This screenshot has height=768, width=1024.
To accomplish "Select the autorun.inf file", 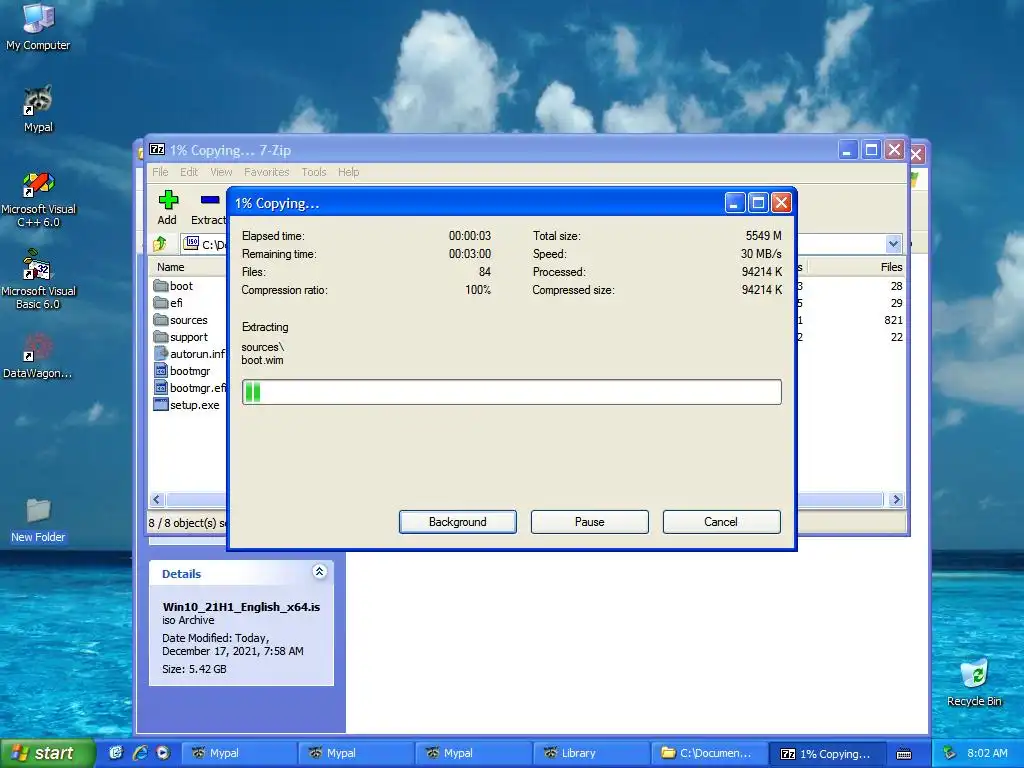I will pyautogui.click(x=189, y=354).
